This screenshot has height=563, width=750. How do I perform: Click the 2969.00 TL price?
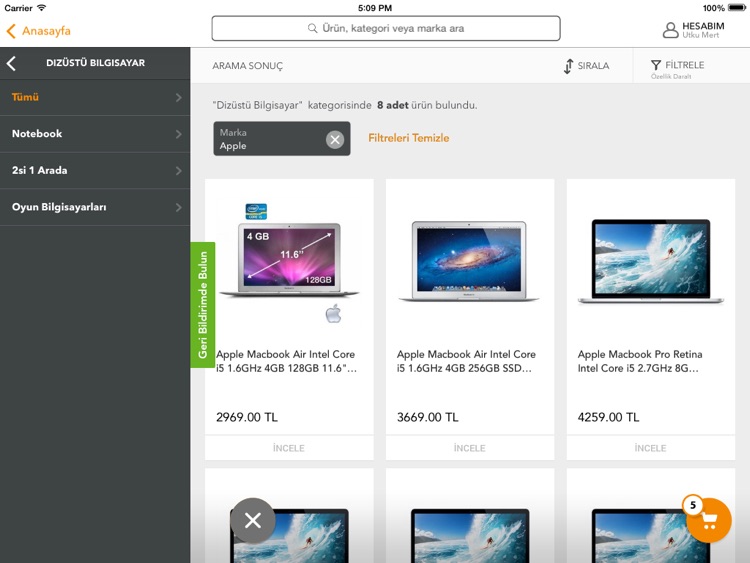coord(247,417)
